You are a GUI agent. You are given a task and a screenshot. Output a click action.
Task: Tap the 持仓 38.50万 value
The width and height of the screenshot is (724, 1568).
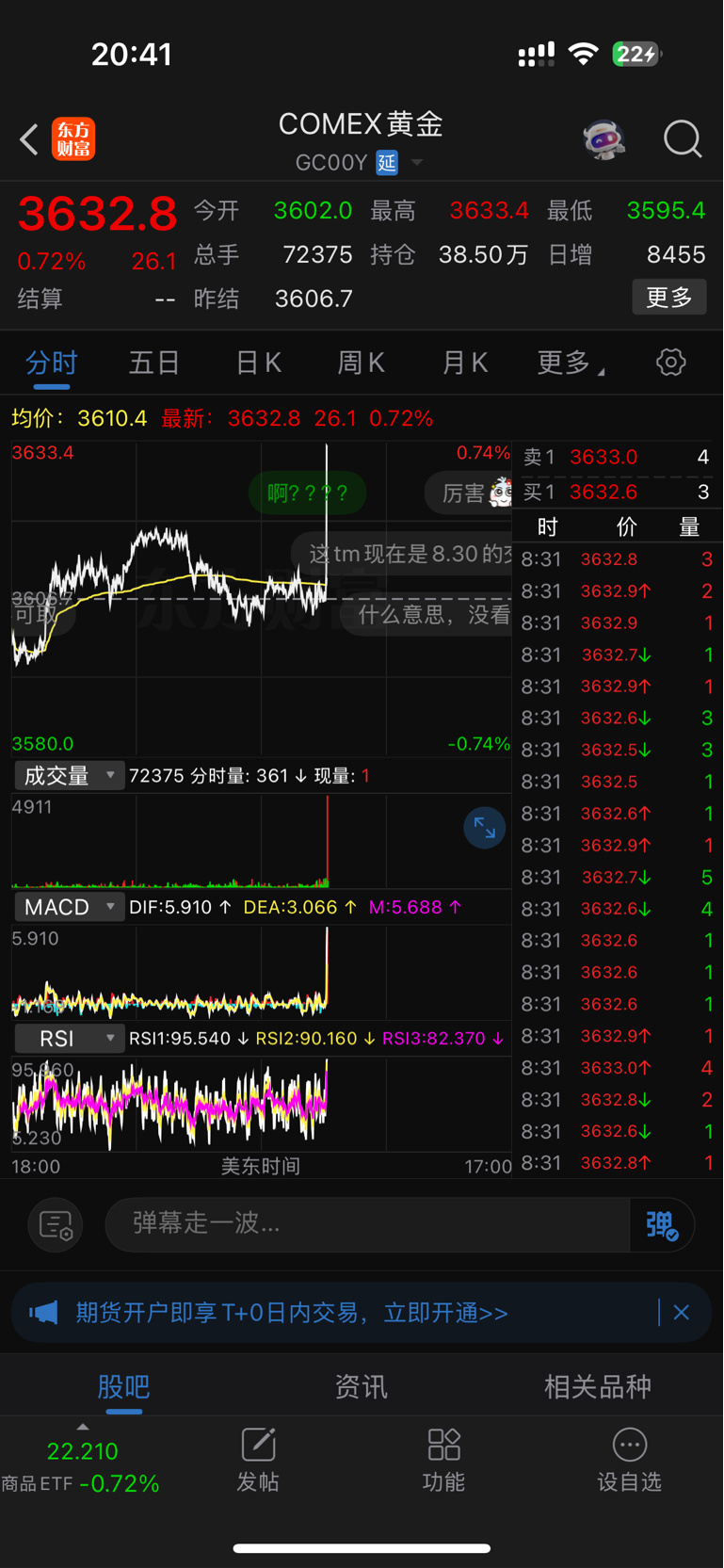point(483,254)
